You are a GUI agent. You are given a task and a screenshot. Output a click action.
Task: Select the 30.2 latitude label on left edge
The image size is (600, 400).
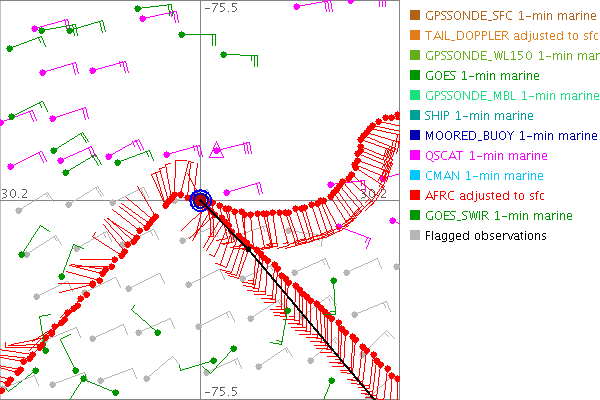point(14,192)
